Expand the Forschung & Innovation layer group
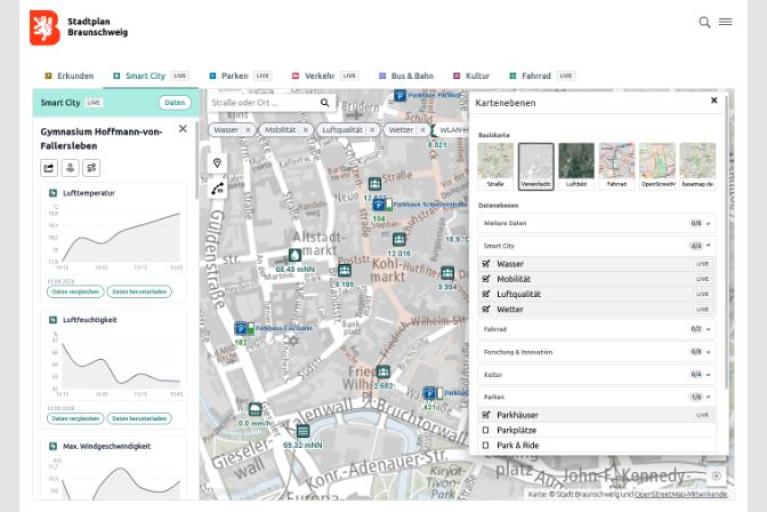This screenshot has width=767, height=512. tap(597, 352)
